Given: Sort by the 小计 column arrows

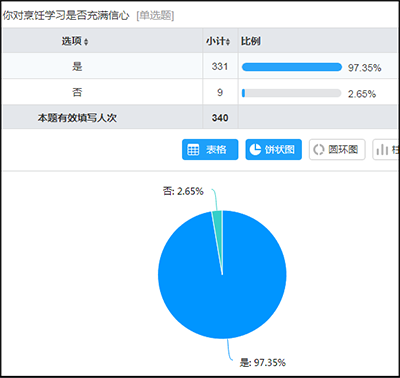Looking at the screenshot, I should click(x=228, y=42).
